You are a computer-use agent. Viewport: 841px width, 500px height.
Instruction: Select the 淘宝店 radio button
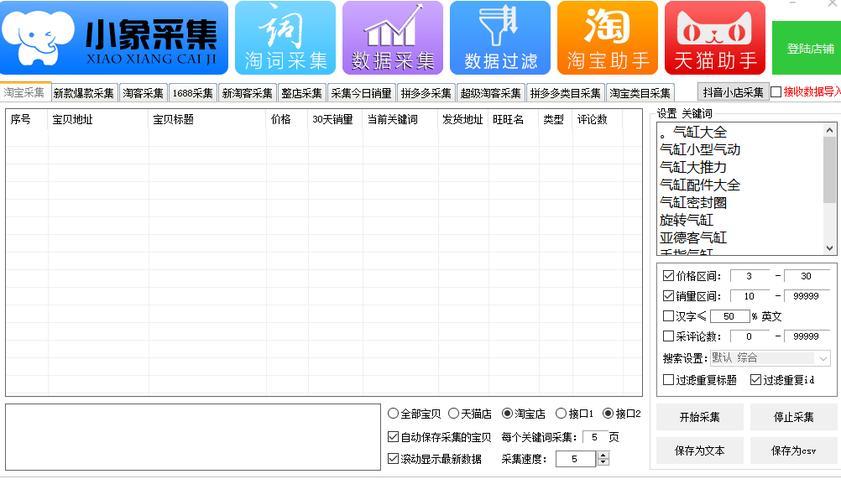[x=507, y=413]
